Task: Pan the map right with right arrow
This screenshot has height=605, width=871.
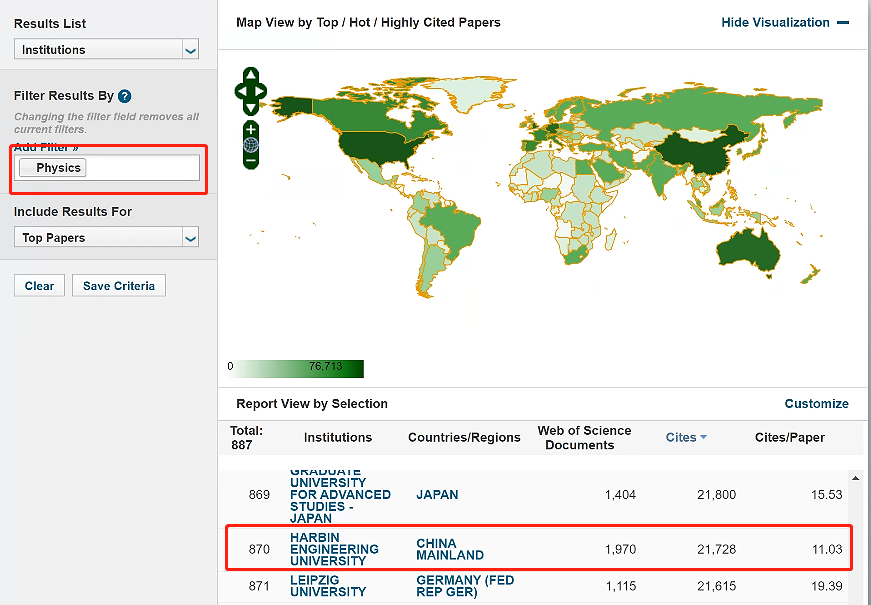Action: point(262,92)
